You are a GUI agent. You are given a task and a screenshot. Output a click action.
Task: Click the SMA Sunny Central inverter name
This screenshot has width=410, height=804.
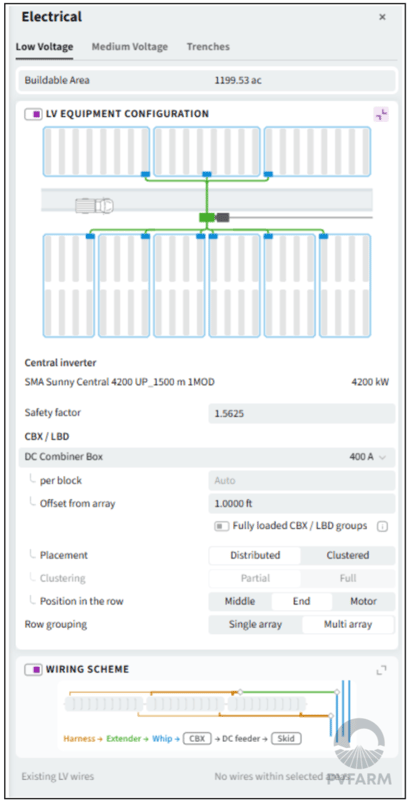click(x=119, y=382)
